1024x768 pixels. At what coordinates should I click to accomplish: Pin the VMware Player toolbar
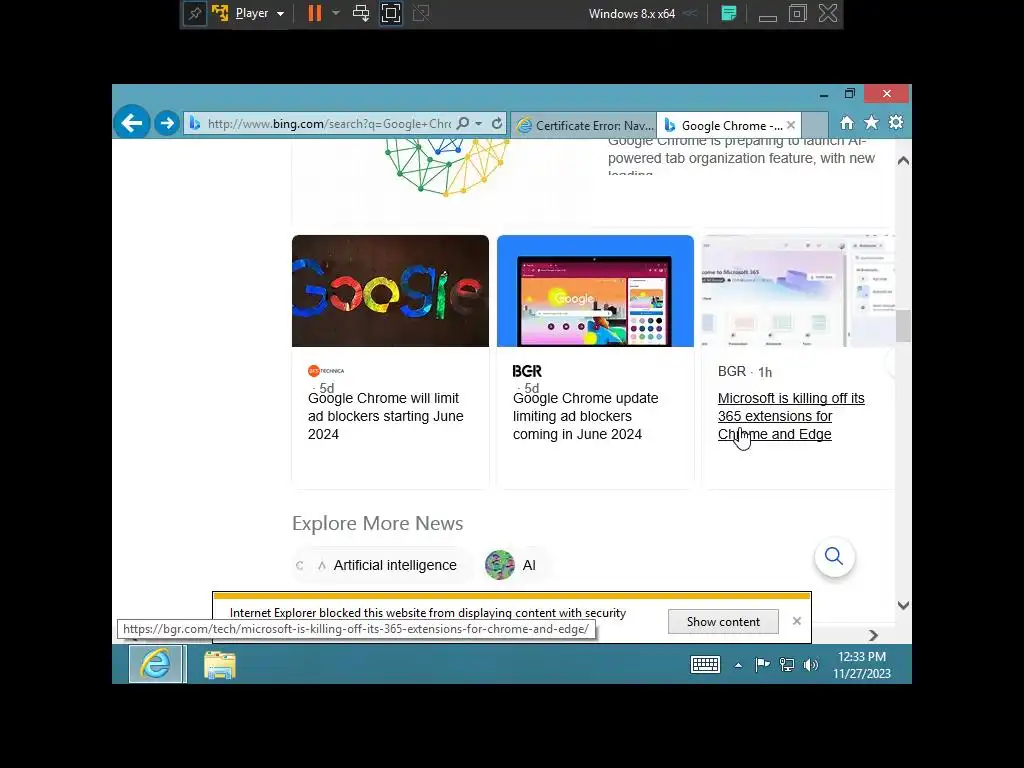tap(195, 13)
